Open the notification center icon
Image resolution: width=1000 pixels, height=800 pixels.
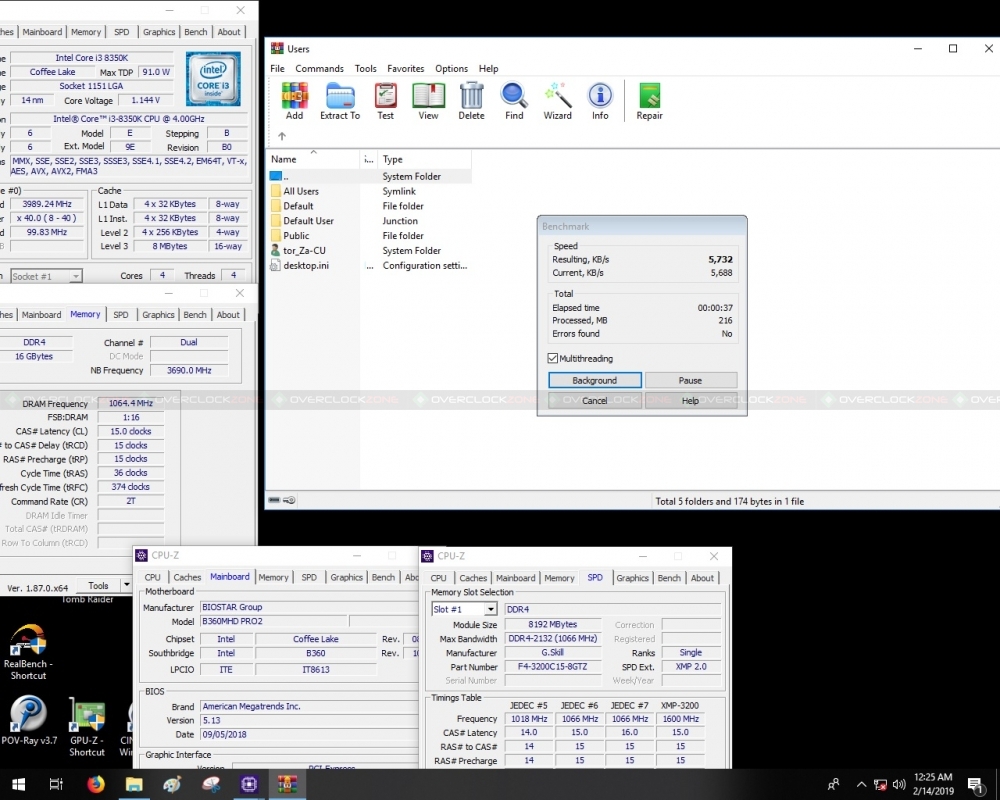pyautogui.click(x=975, y=785)
